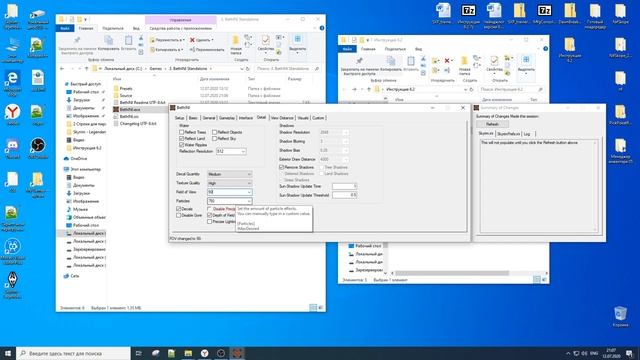Click back arrow in BethINI Standalone explorer

[62, 69]
